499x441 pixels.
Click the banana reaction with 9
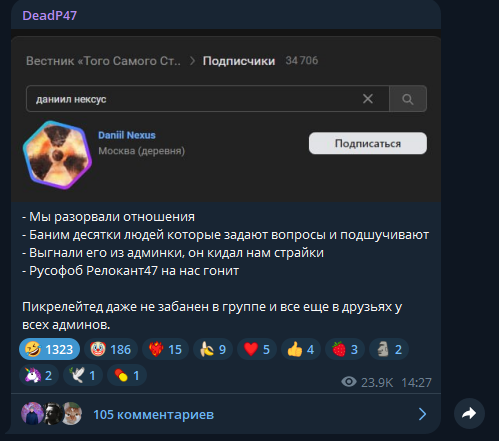pyautogui.click(x=213, y=349)
